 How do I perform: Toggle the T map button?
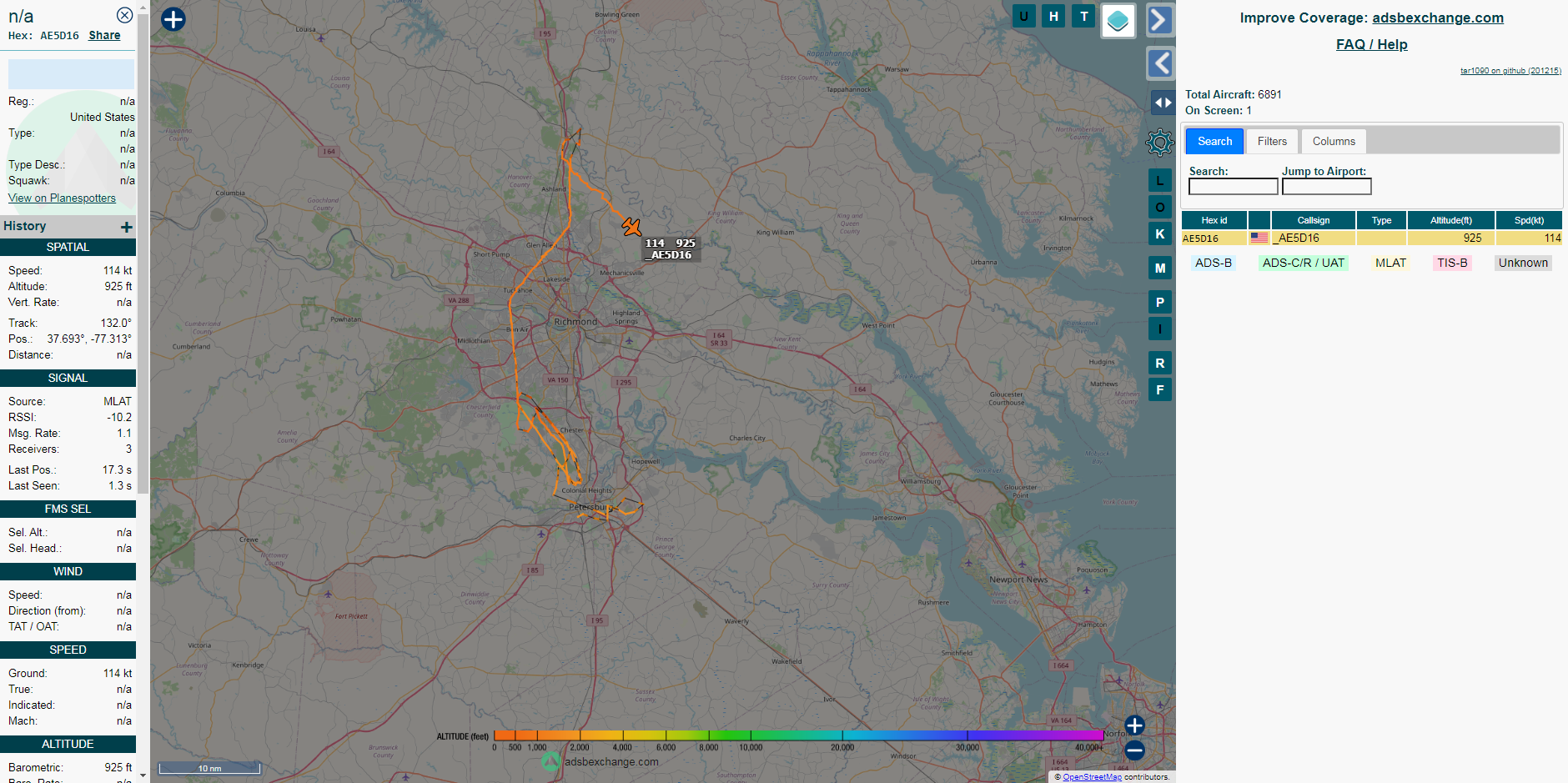tap(1083, 16)
